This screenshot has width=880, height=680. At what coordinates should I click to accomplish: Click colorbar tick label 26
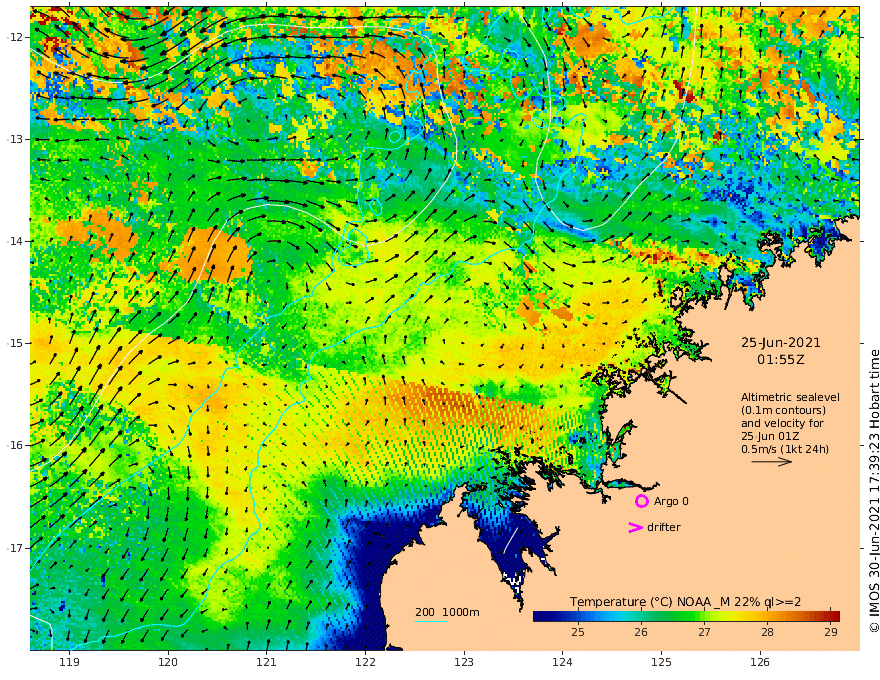tap(641, 632)
